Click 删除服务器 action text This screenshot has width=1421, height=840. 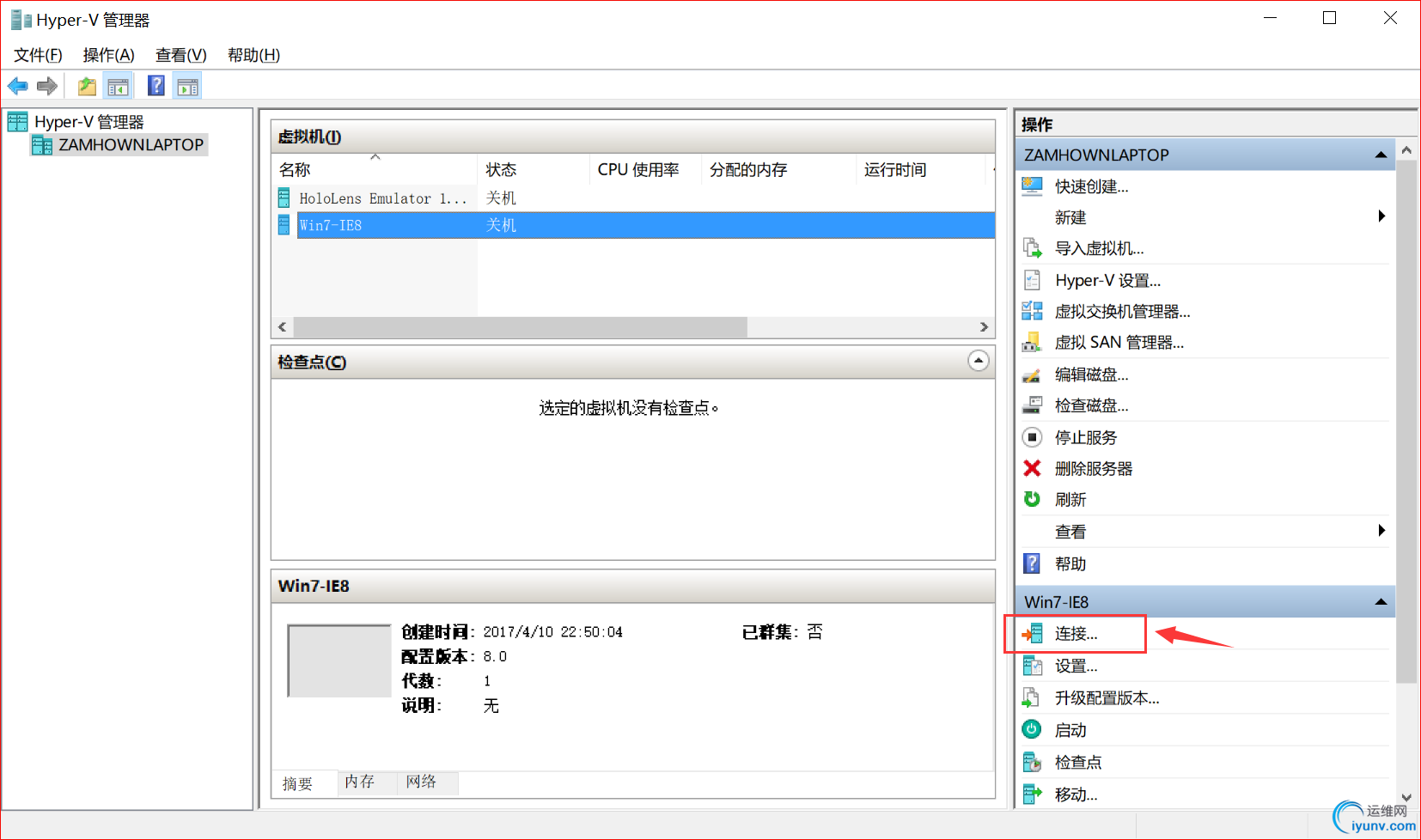pos(1094,468)
